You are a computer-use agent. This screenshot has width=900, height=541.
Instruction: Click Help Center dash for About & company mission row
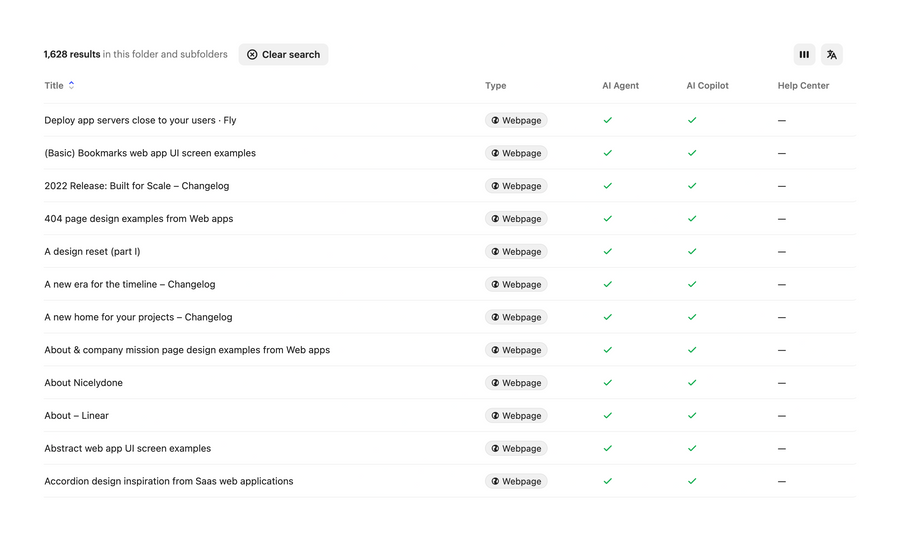pyautogui.click(x=782, y=350)
